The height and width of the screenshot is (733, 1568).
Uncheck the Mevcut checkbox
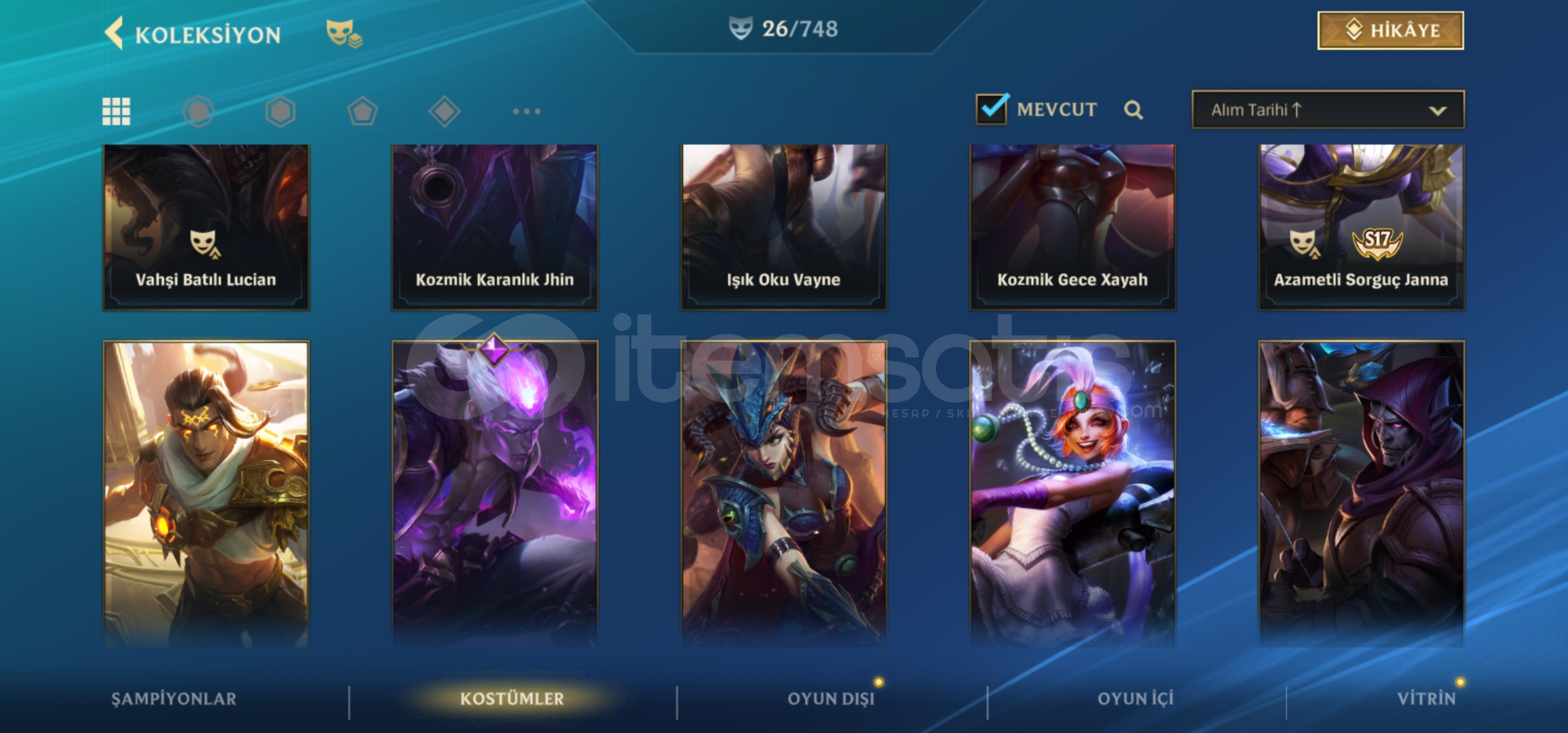pyautogui.click(x=992, y=109)
